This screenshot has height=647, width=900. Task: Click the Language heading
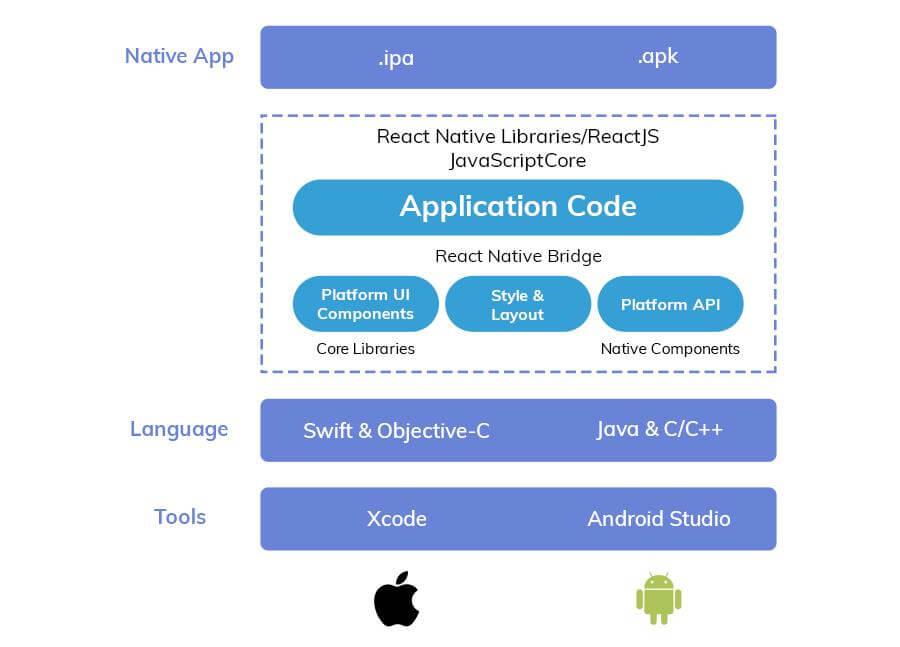point(179,429)
